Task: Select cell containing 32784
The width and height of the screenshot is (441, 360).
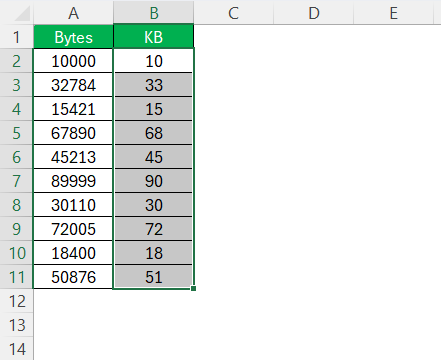Action: point(73,85)
